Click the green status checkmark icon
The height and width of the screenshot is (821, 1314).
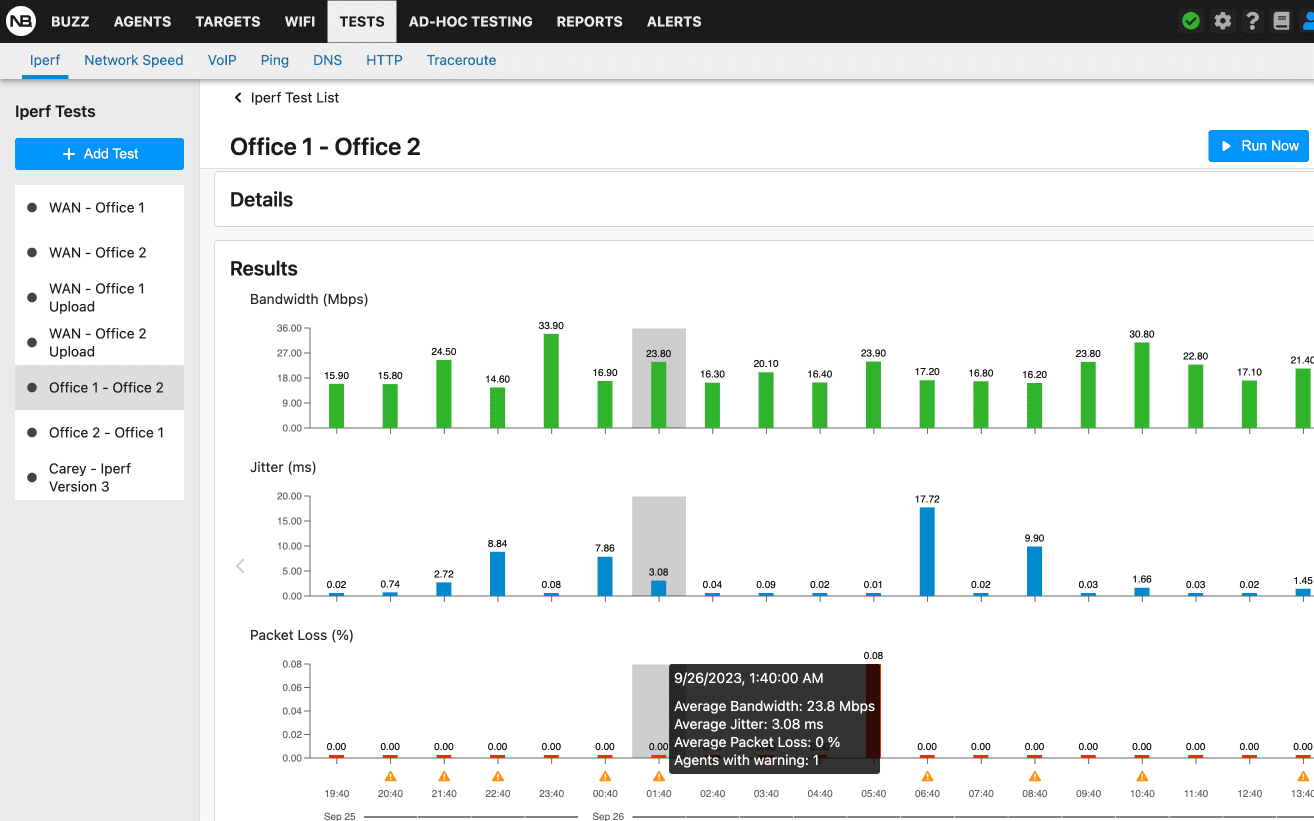(1190, 21)
